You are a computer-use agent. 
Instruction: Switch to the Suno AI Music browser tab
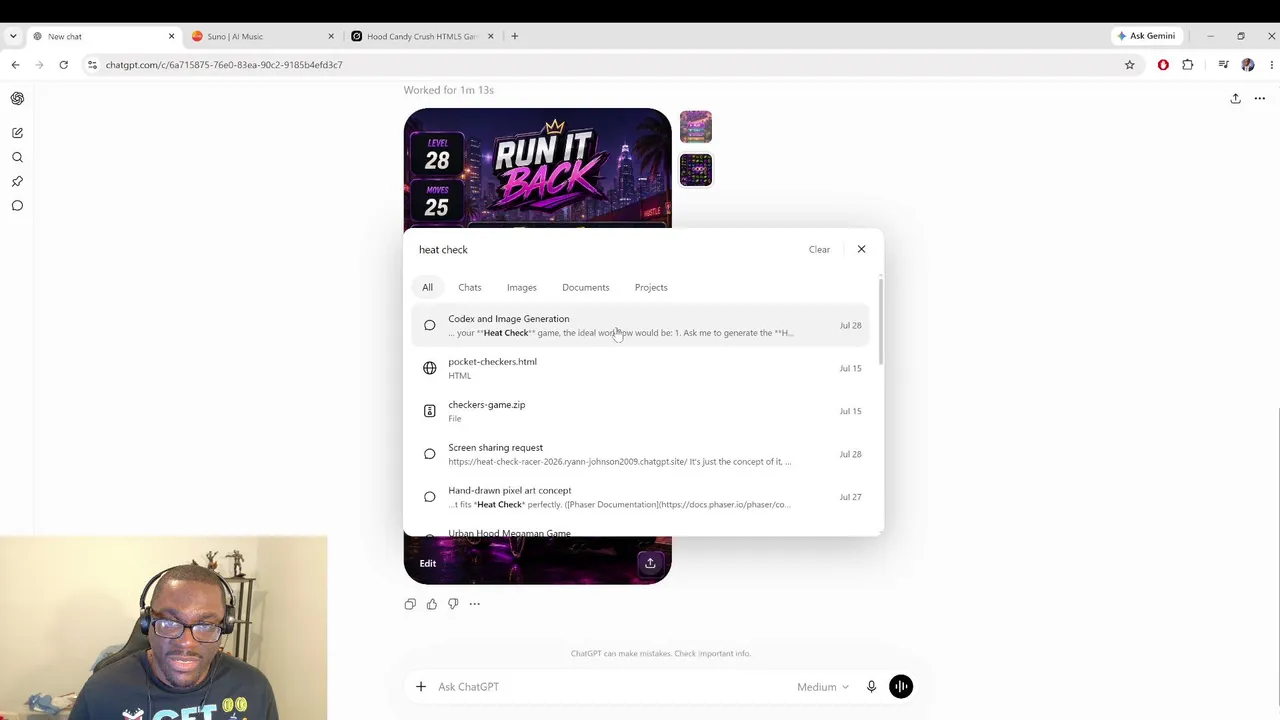click(263, 36)
